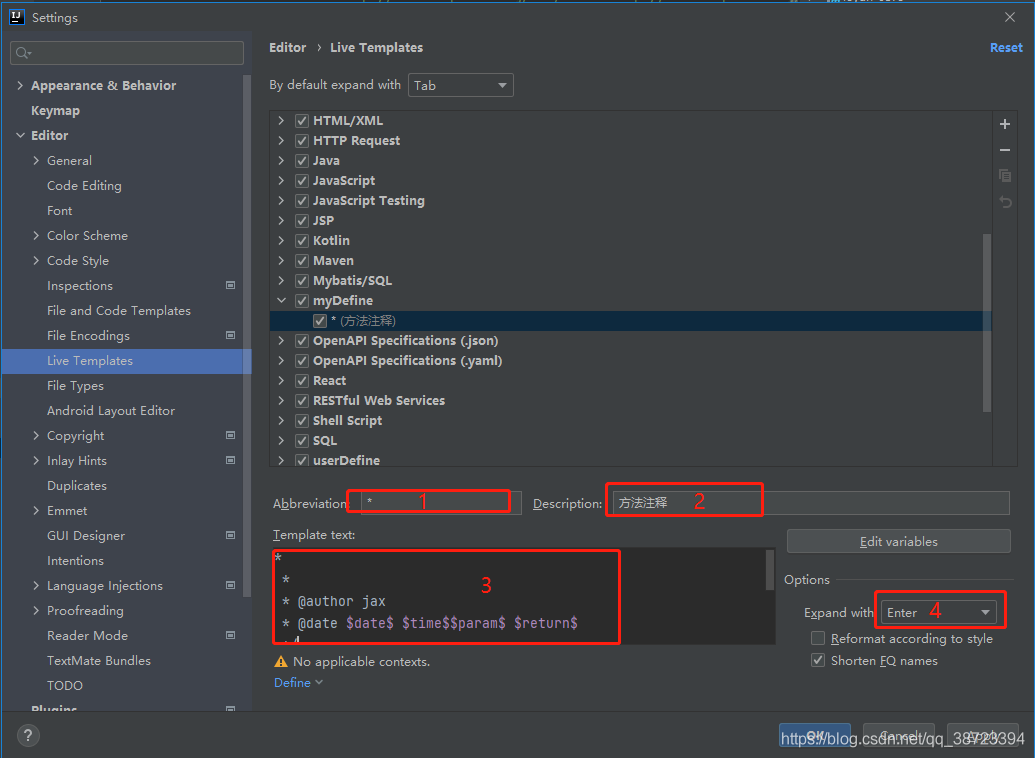Viewport: 1035px width, 758px height.
Task: Click the IntelliJ logo in the title bar
Action: tap(17, 17)
